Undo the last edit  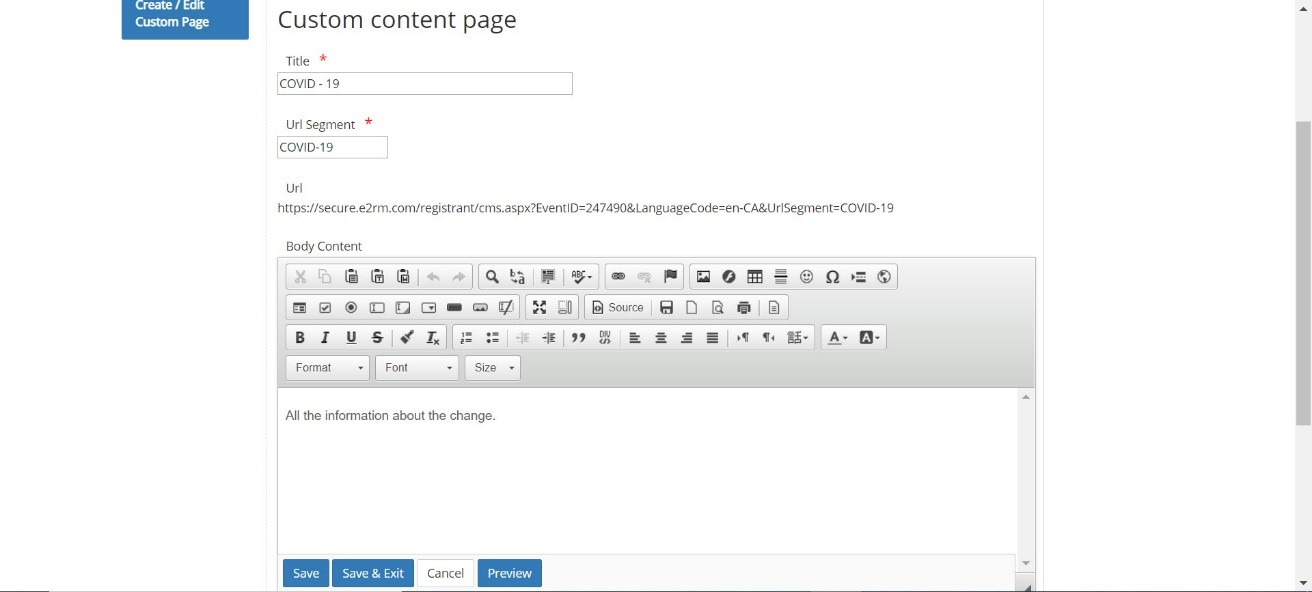click(x=433, y=277)
